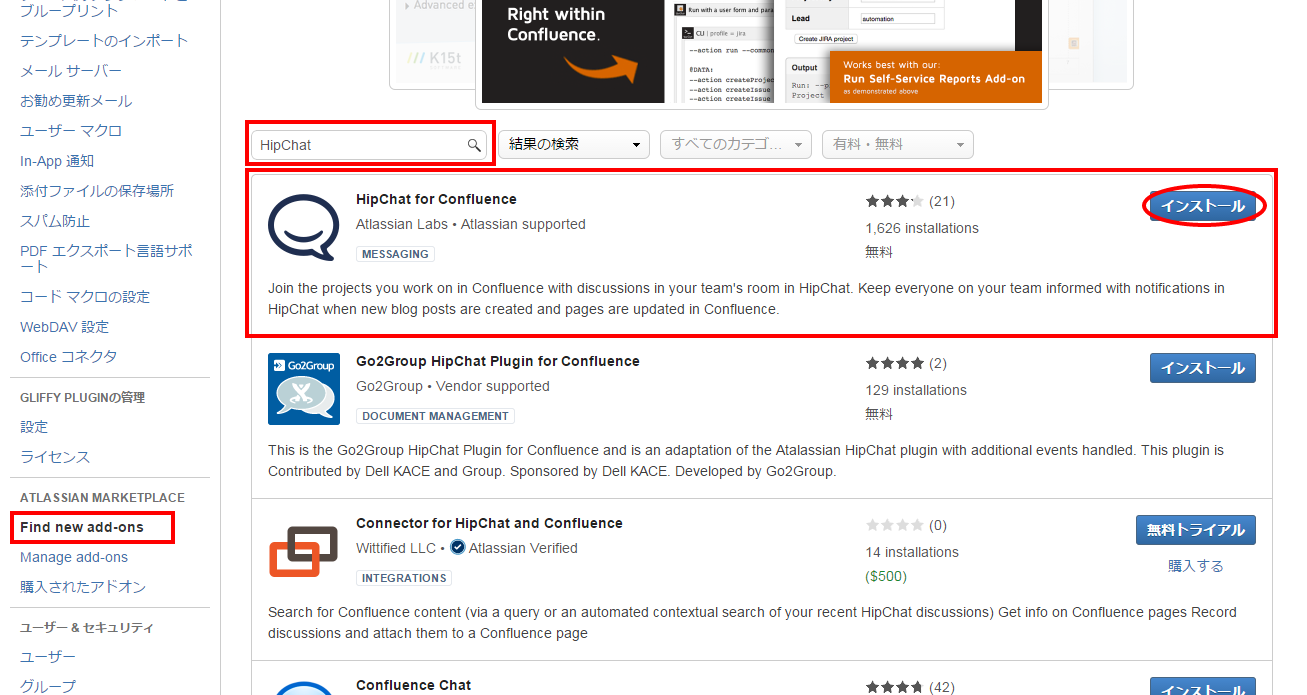Open Connector for HipChat overlapping squares logo
This screenshot has height=695, width=1307.
coord(304,551)
